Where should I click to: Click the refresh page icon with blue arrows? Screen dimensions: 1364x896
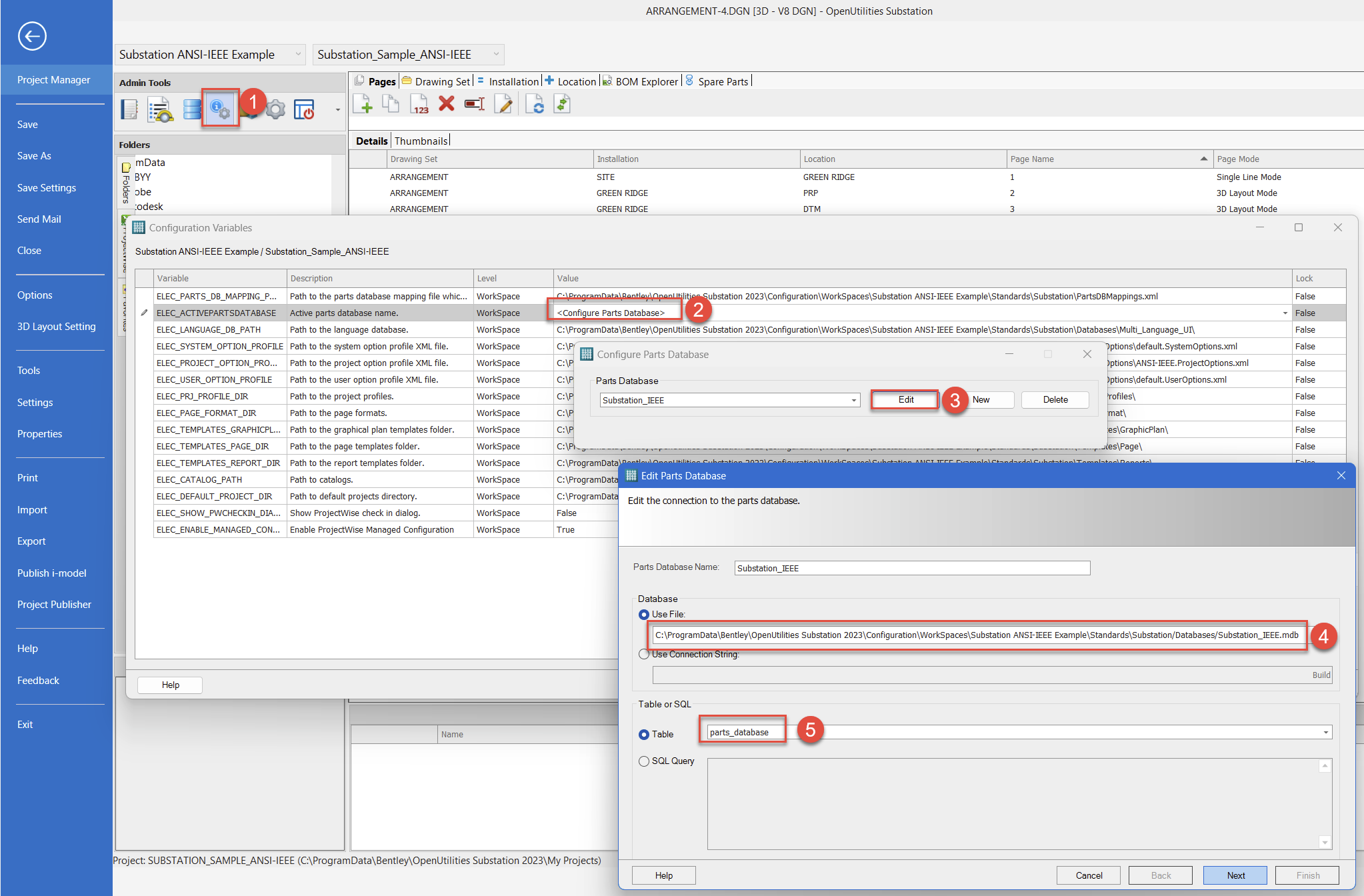pos(535,104)
